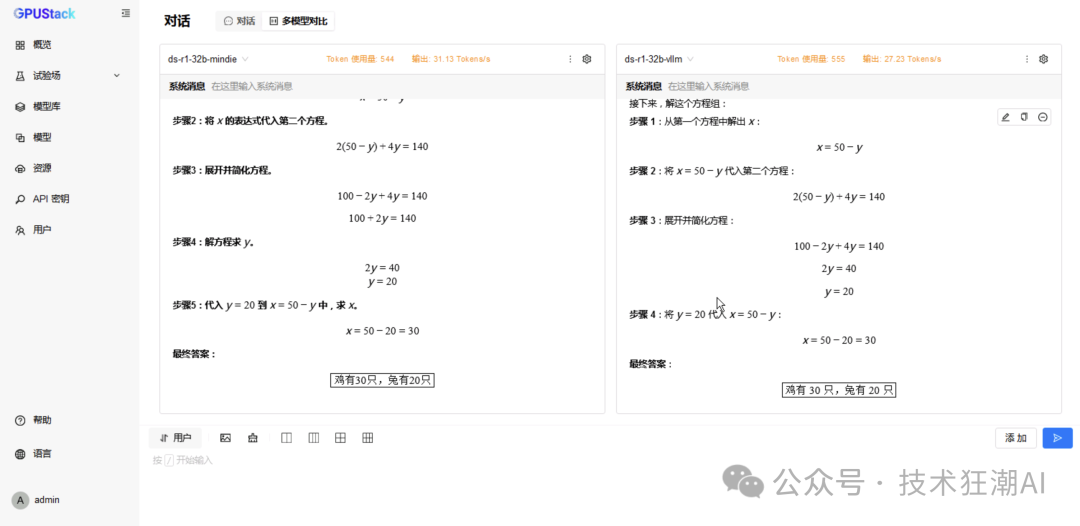Select the four-panel grid layout
The height and width of the screenshot is (526, 1080).
[x=340, y=438]
